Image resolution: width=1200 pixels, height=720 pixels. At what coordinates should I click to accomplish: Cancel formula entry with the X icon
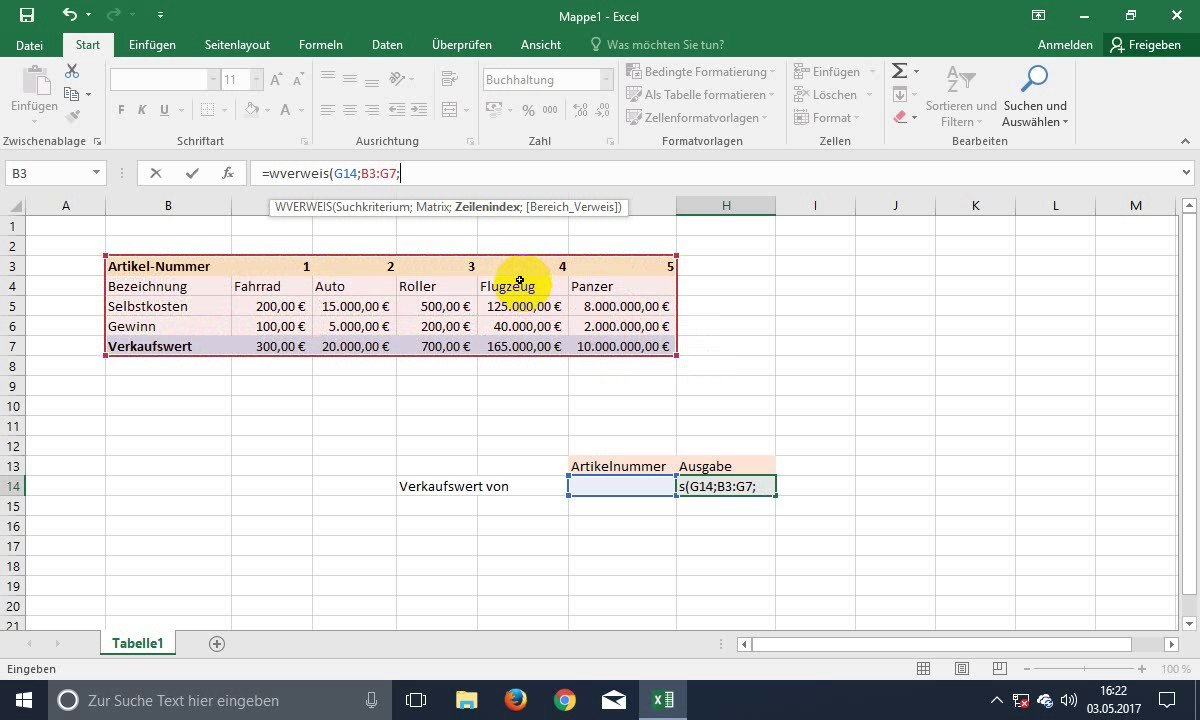click(155, 173)
